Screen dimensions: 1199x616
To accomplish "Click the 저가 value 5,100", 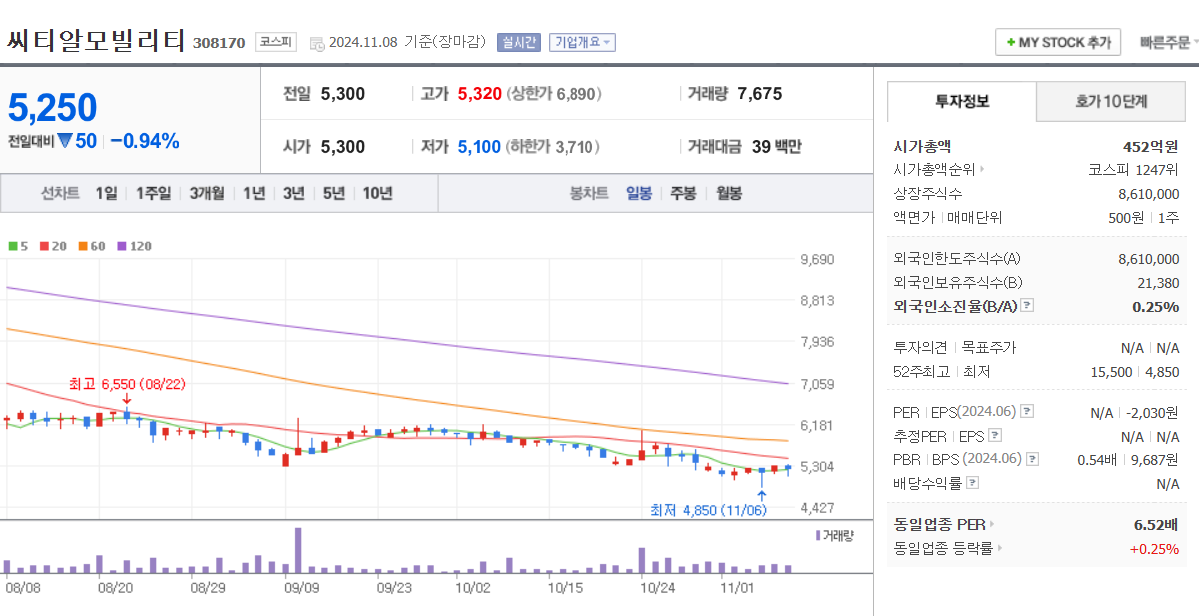I will coord(479,147).
